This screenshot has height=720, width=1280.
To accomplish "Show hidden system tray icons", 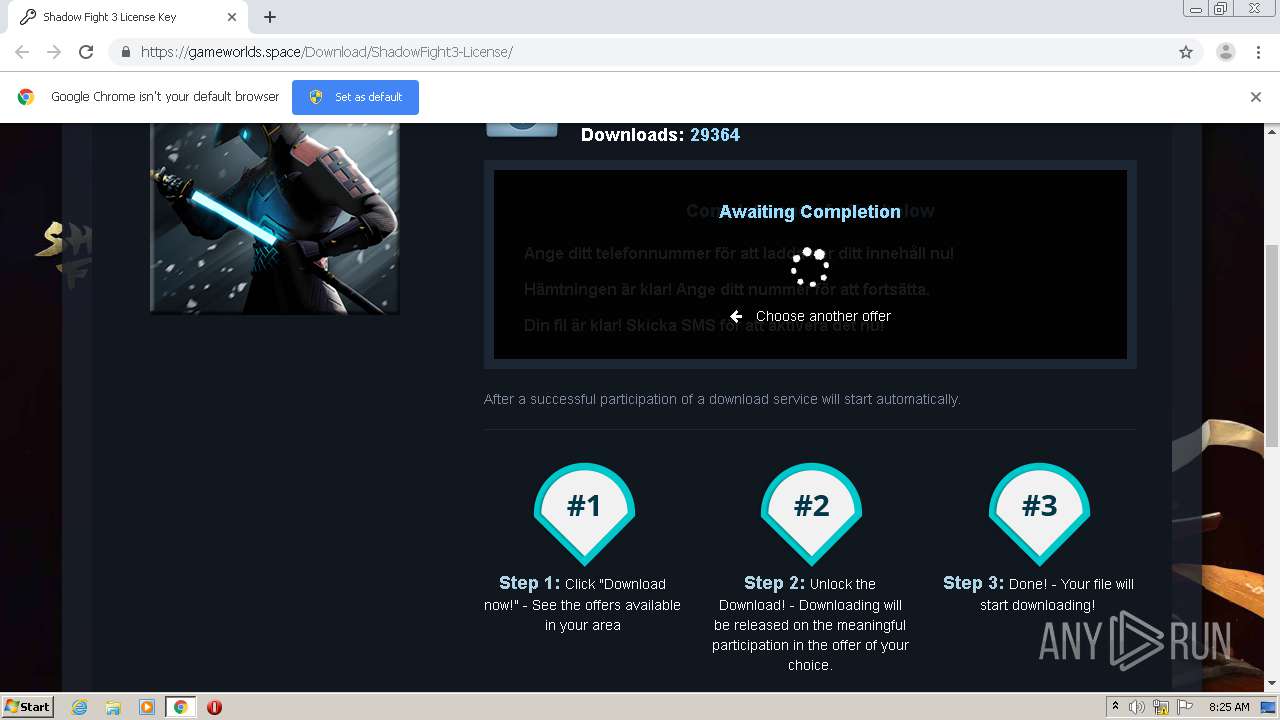I will 1115,706.
